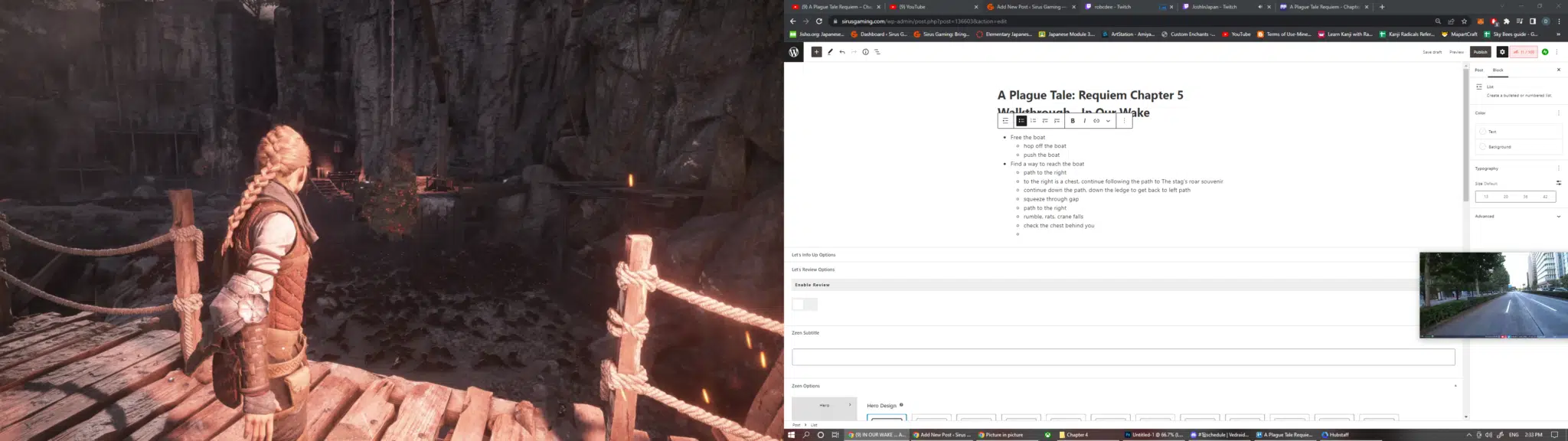Toggle the Settings gear in the editor header

[x=1502, y=52]
